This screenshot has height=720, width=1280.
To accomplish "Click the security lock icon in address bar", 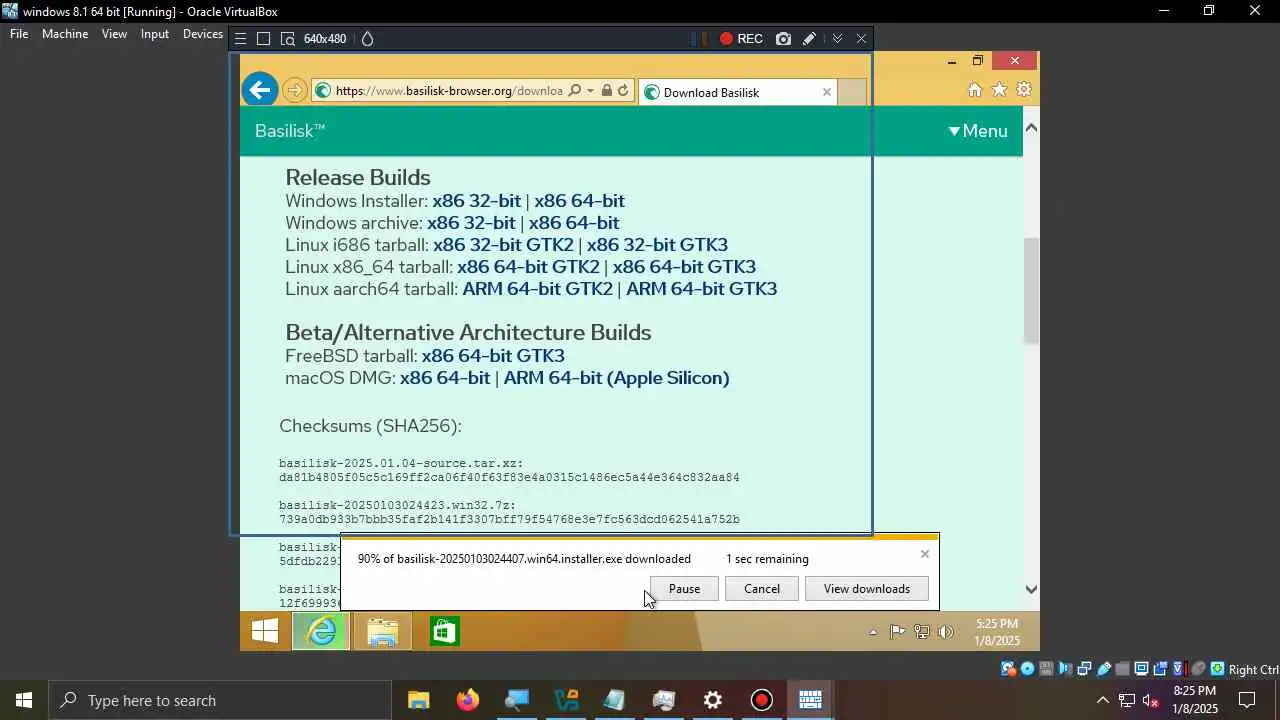I will click(x=606, y=90).
